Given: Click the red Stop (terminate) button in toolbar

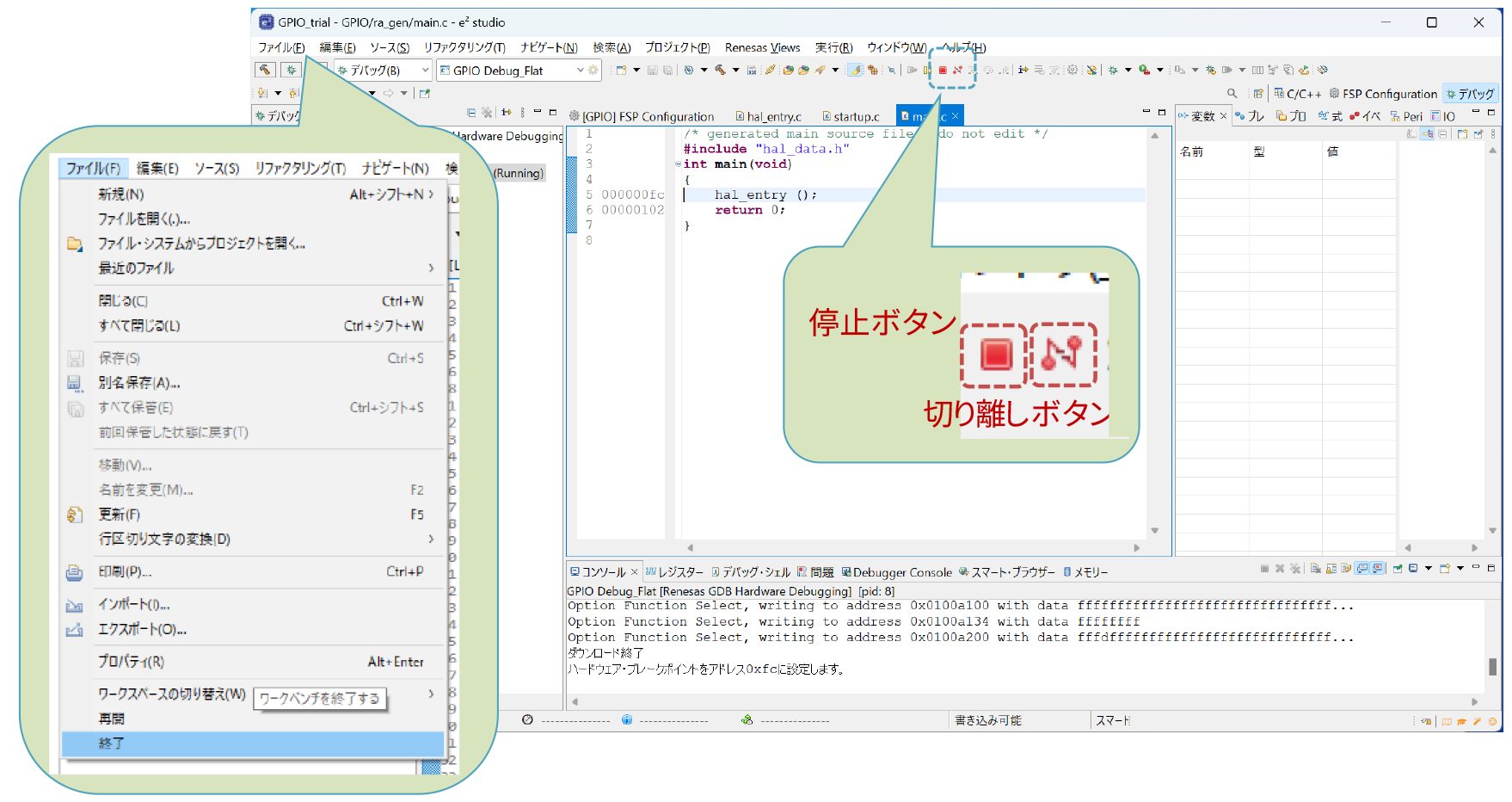Looking at the screenshot, I should click(943, 71).
